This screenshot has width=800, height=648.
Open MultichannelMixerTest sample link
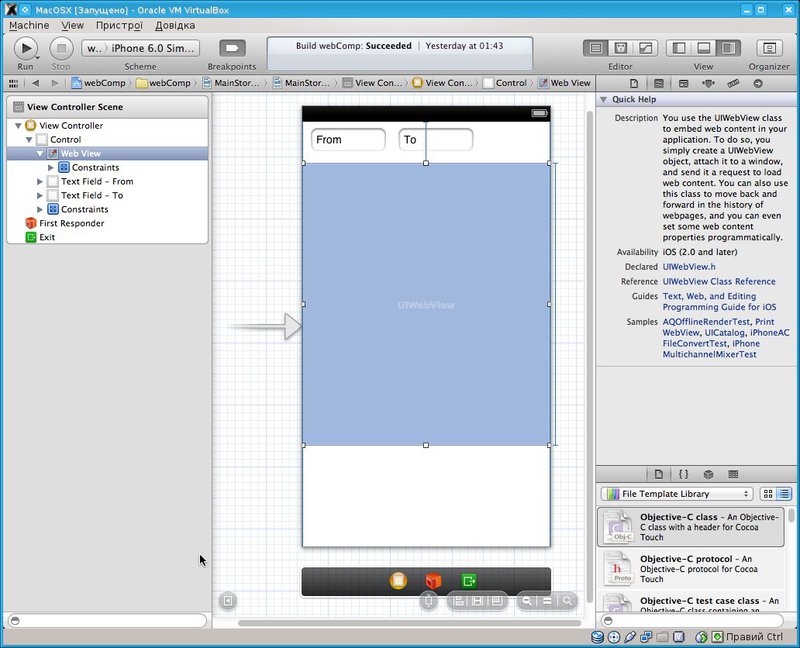point(709,354)
